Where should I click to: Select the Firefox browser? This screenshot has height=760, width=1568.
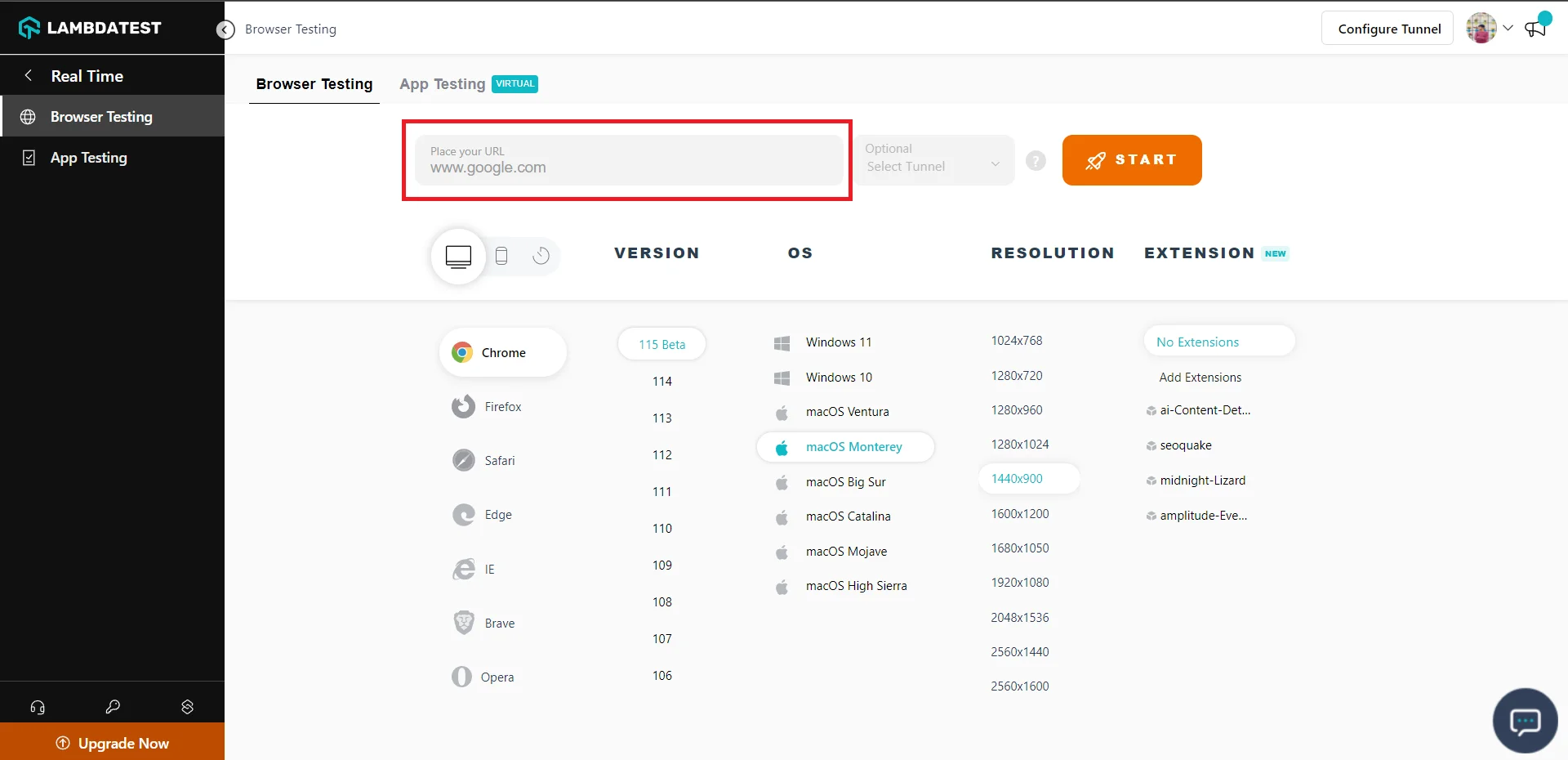coord(488,406)
